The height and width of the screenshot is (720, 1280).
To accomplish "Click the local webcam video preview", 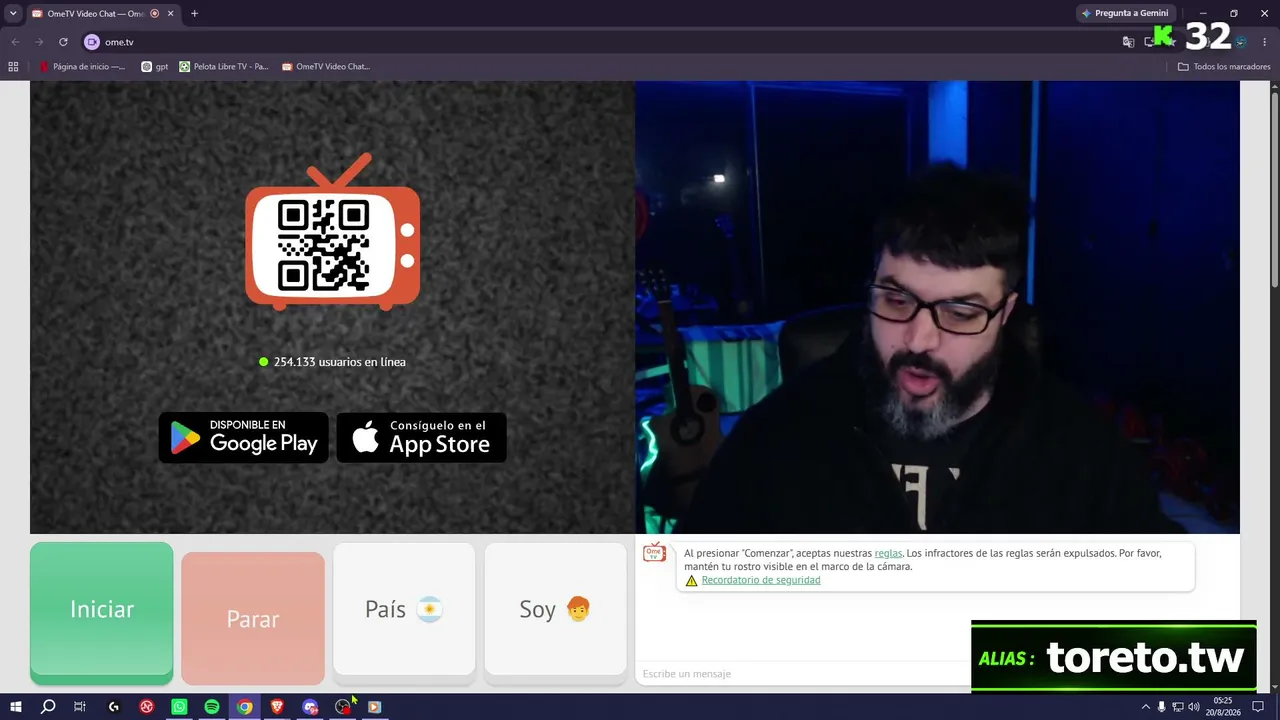I will 937,307.
